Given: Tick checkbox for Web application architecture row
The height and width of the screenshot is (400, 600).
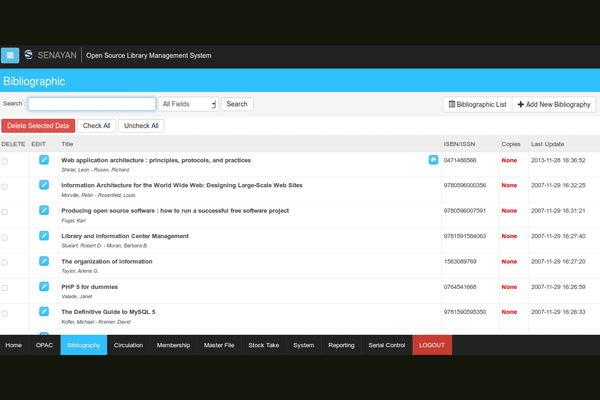Looking at the screenshot, I should 5,161.
